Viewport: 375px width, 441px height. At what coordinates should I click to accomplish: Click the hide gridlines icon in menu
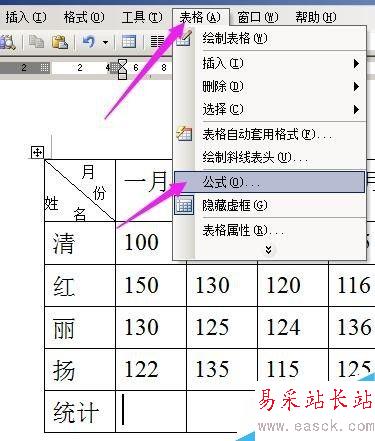pyautogui.click(x=184, y=205)
